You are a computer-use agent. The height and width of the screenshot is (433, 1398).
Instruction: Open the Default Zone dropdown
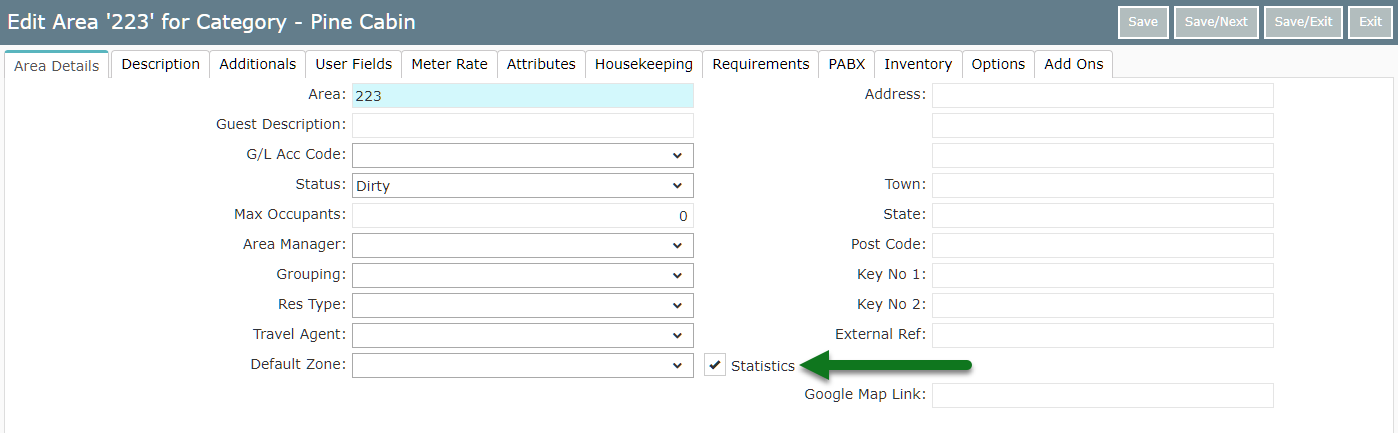coord(522,365)
